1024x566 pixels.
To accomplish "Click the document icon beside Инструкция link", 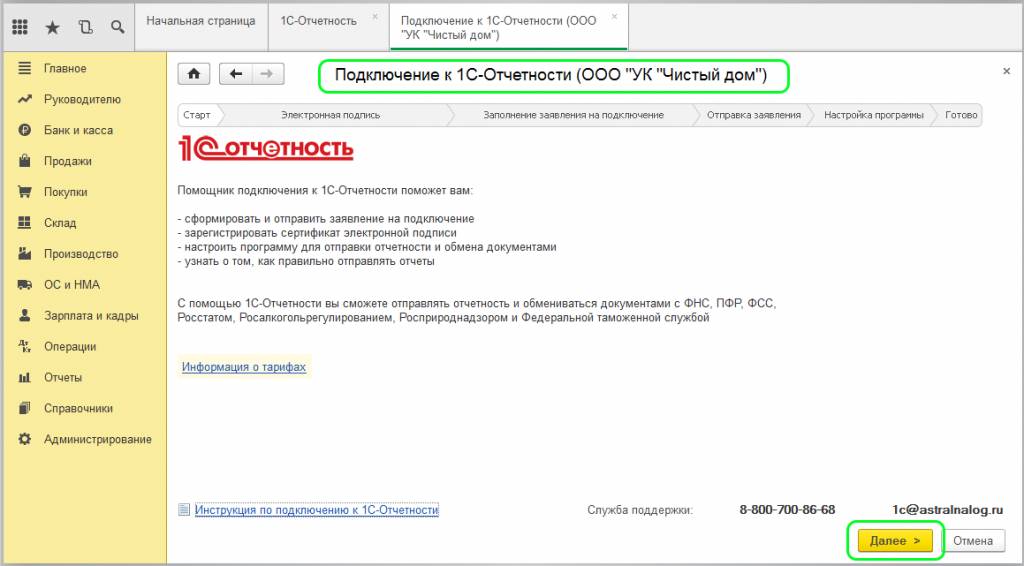I will point(184,509).
